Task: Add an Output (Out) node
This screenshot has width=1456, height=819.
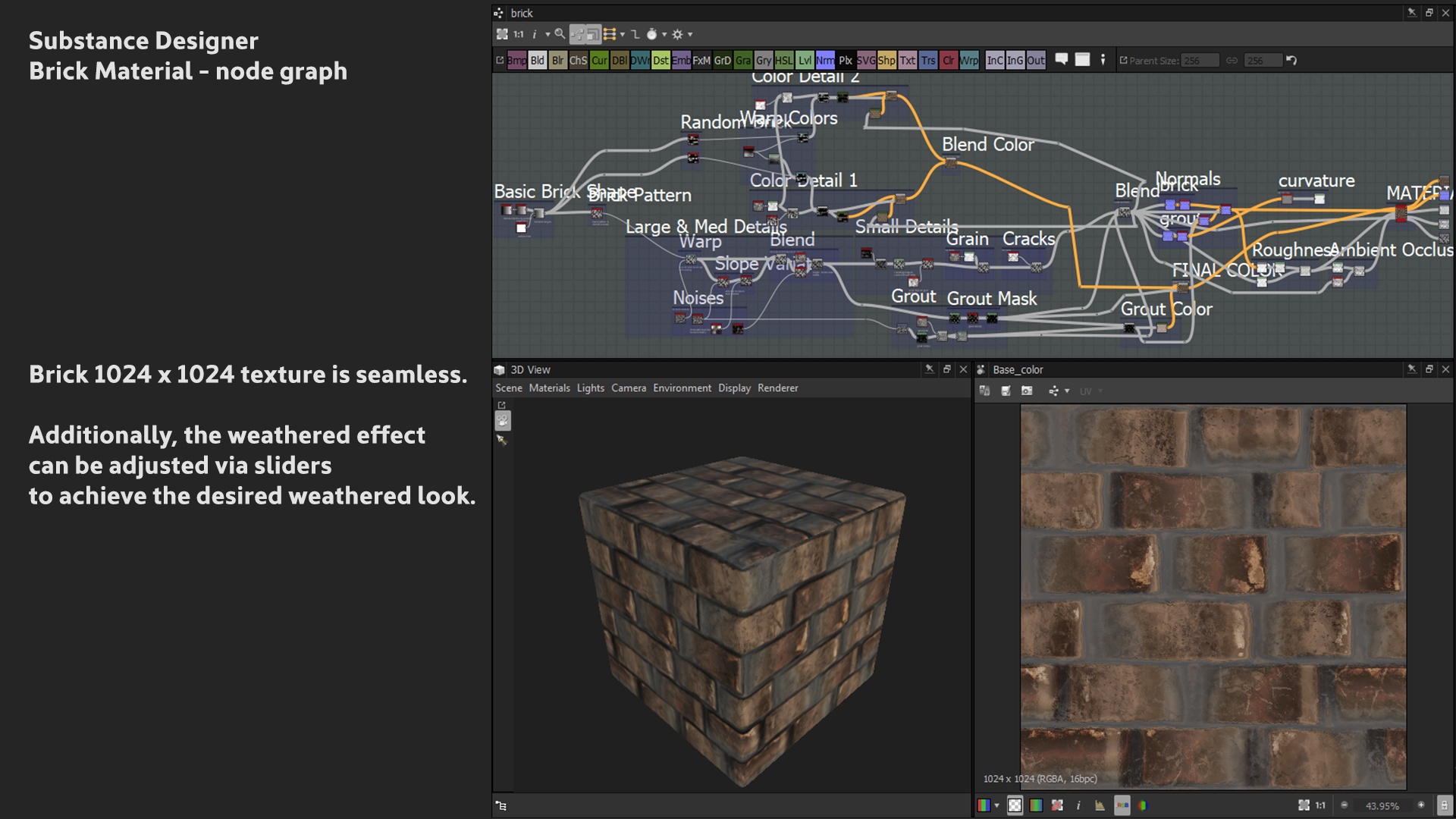Action: coord(1036,61)
